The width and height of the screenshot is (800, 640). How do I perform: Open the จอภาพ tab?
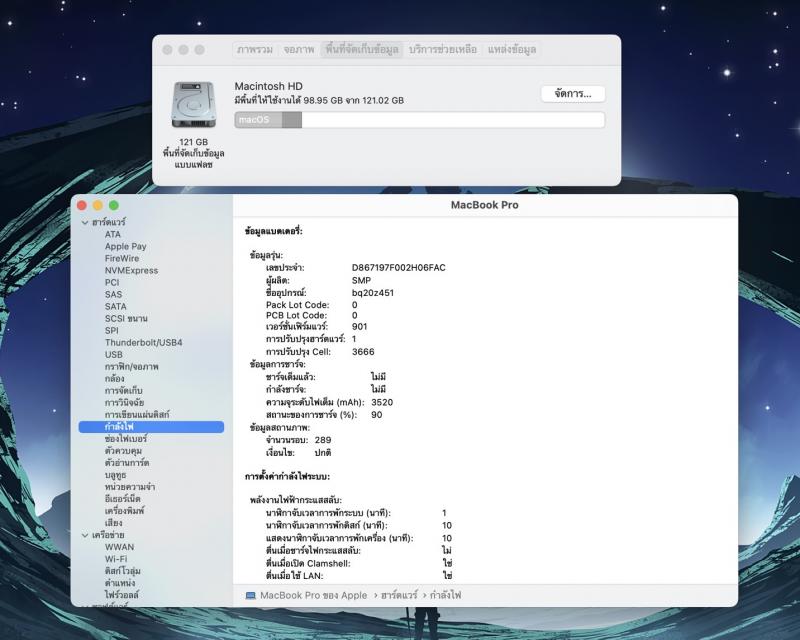[x=299, y=49]
